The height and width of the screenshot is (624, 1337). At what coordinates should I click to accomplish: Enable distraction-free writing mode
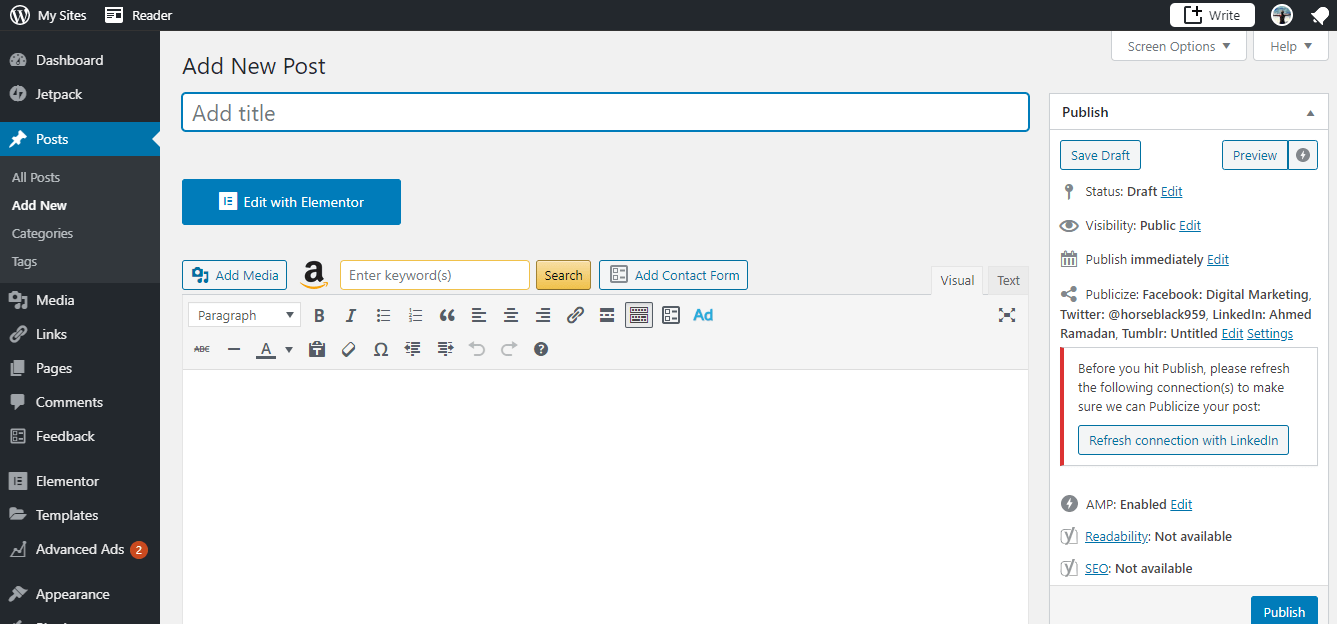click(x=1007, y=316)
